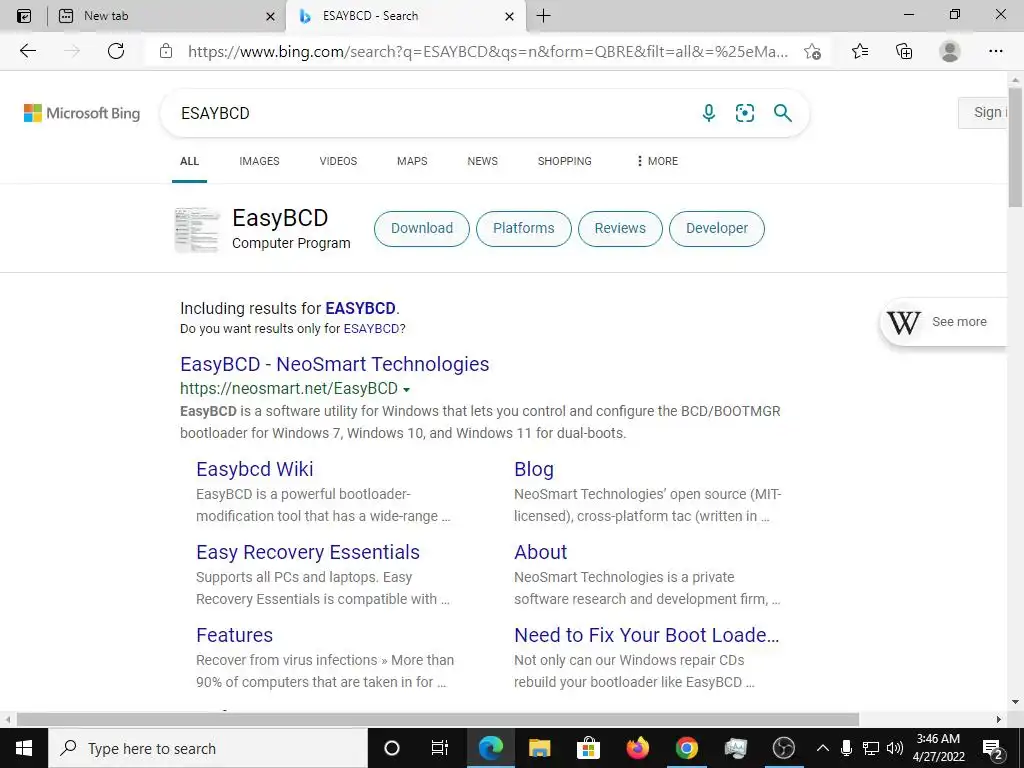Open Need to Fix Your Boot Loader link
The height and width of the screenshot is (768, 1024).
647,635
